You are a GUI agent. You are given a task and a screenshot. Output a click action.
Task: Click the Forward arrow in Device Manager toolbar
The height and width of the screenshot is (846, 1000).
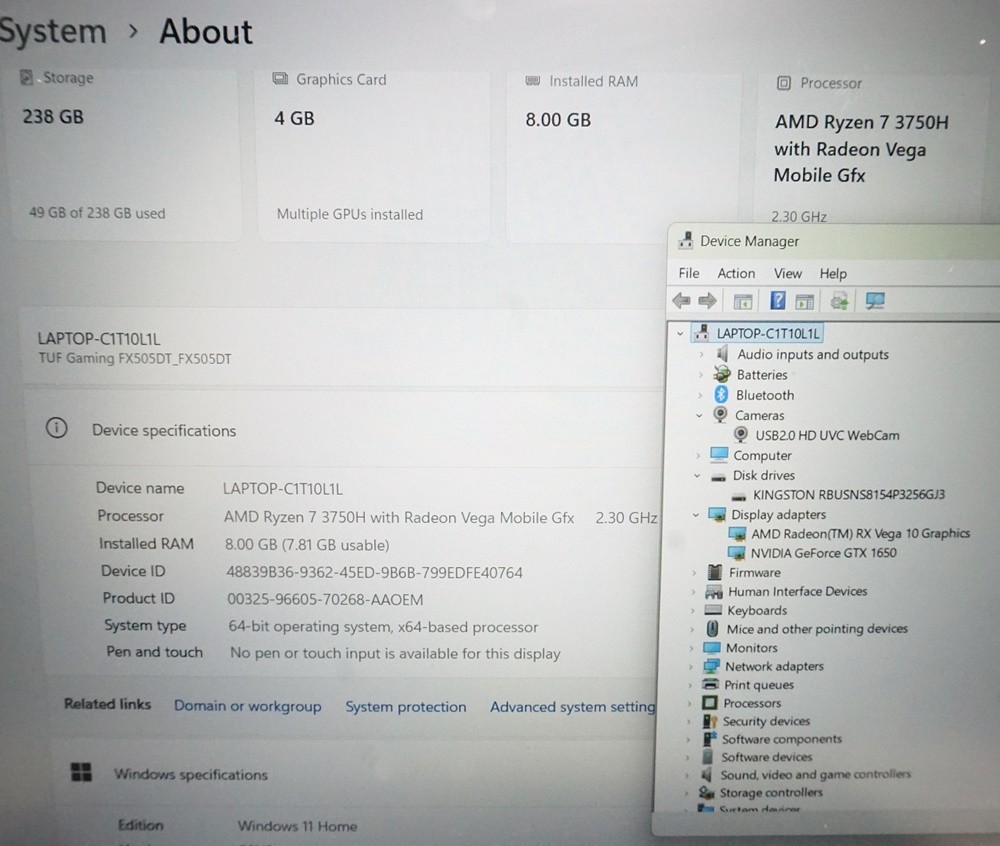(x=707, y=300)
